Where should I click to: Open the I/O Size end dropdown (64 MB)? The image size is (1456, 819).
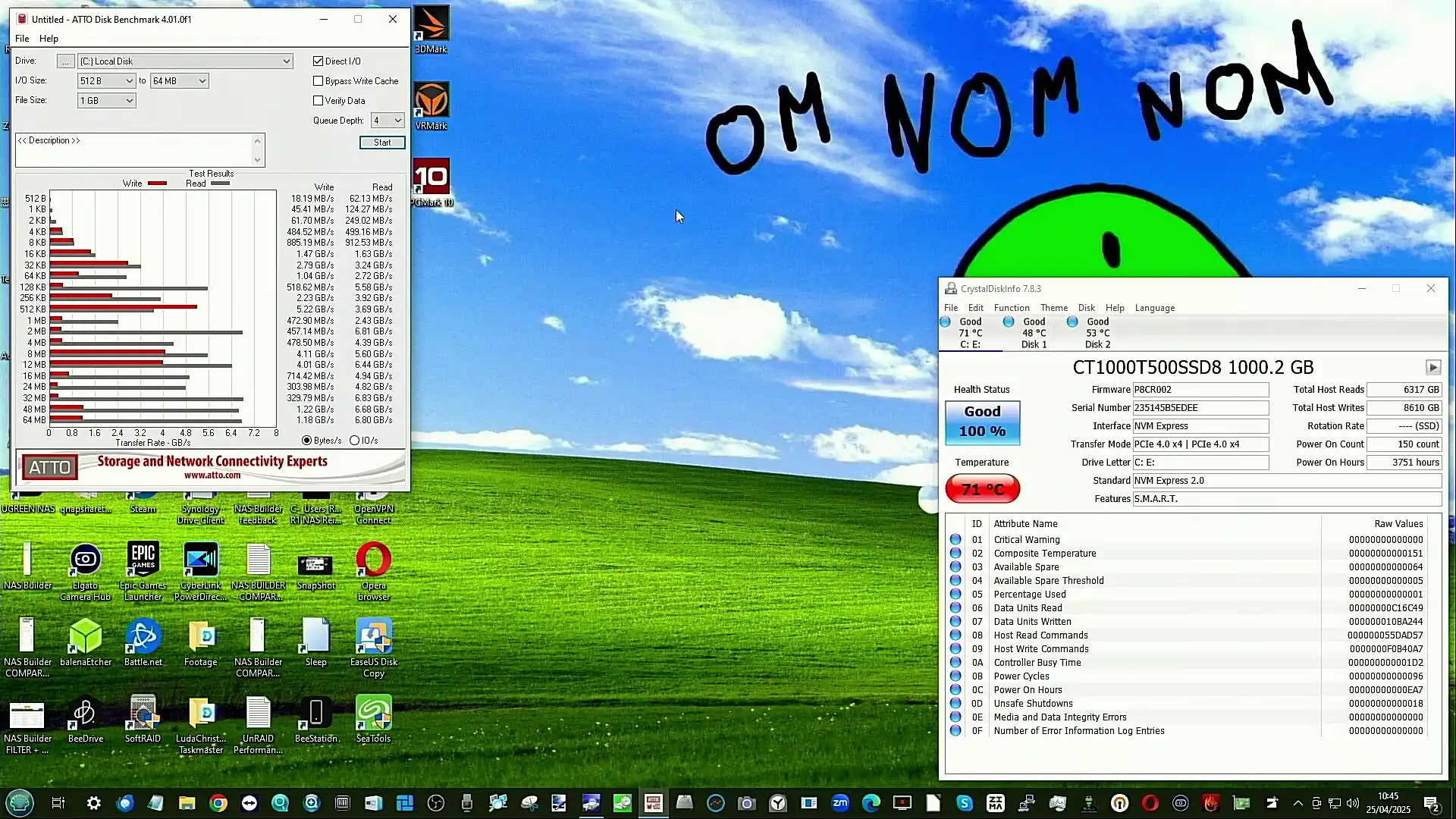[x=179, y=81]
